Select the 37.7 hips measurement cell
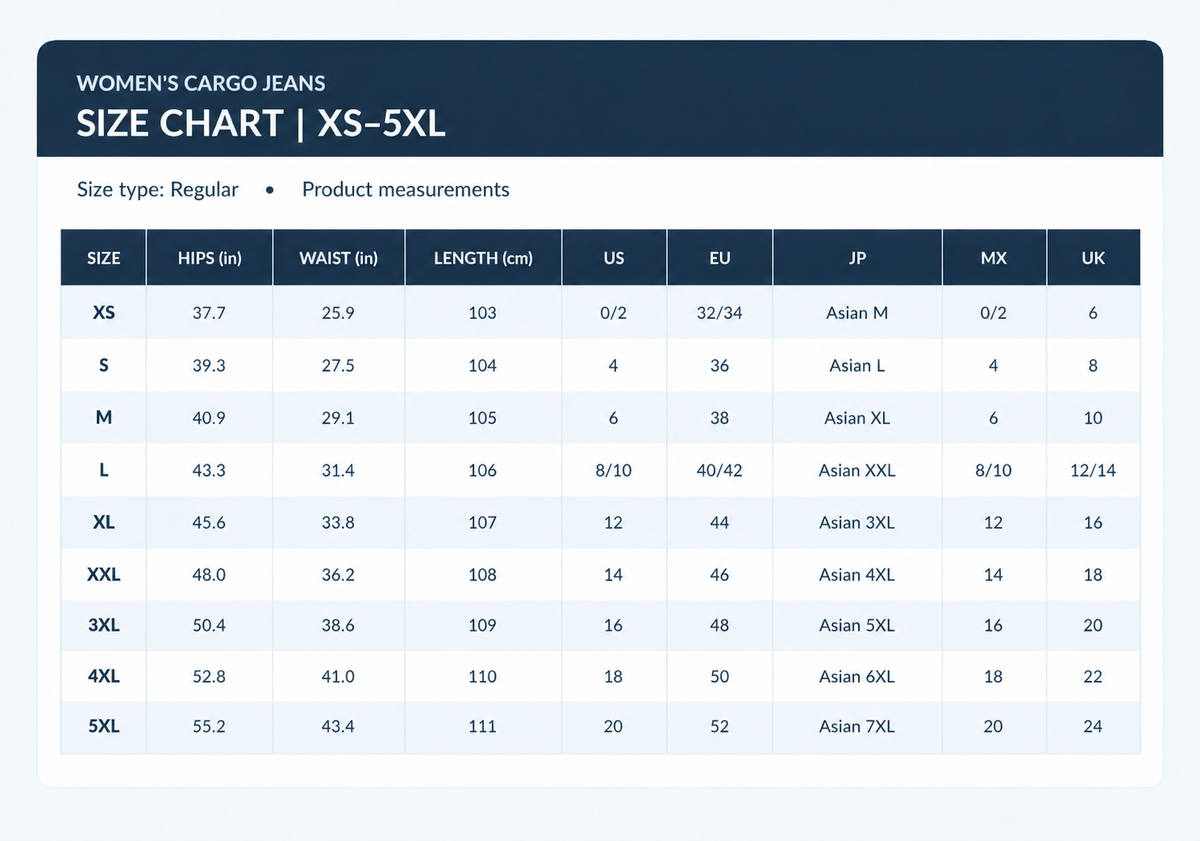 209,313
